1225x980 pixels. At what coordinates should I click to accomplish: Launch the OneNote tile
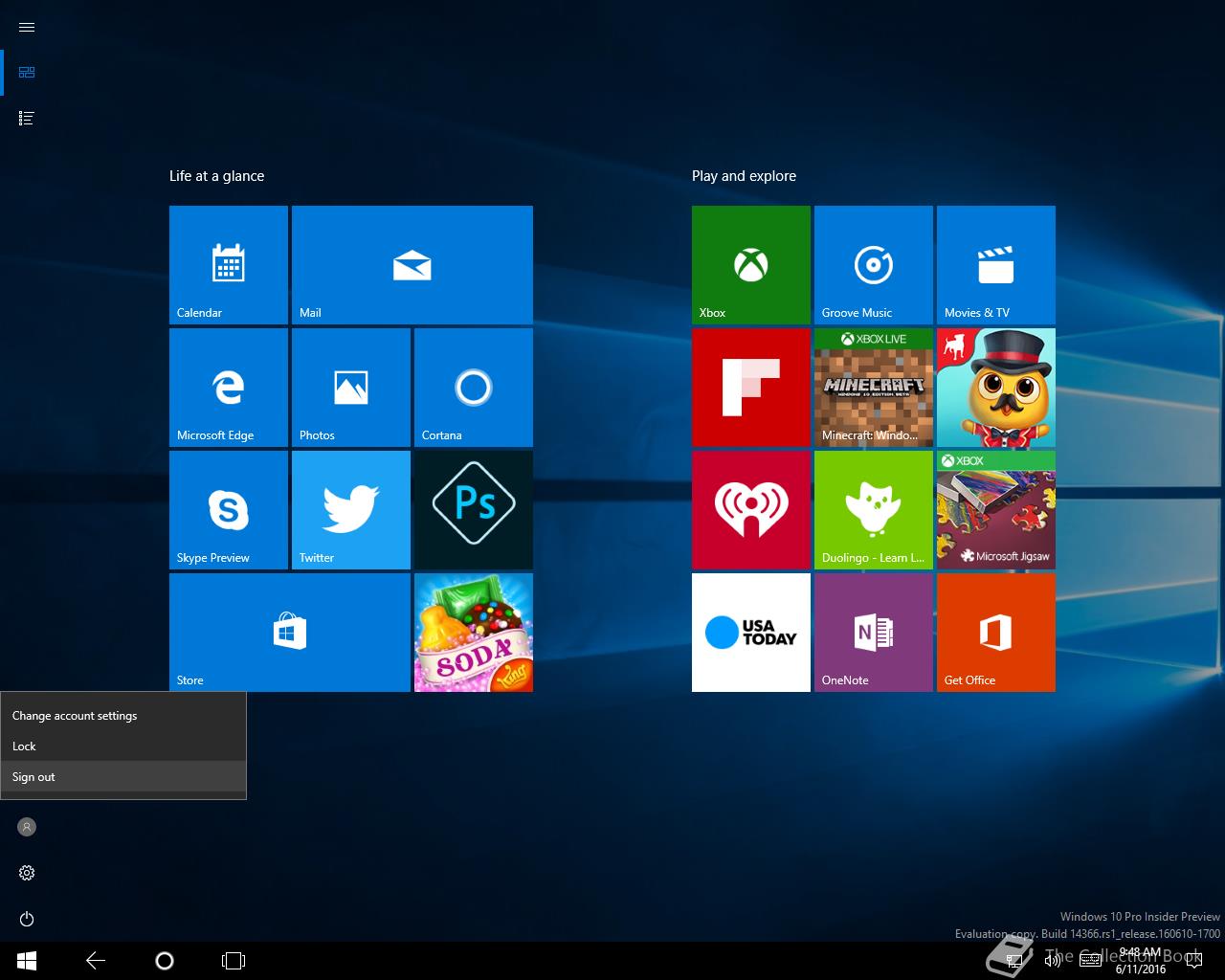point(874,633)
